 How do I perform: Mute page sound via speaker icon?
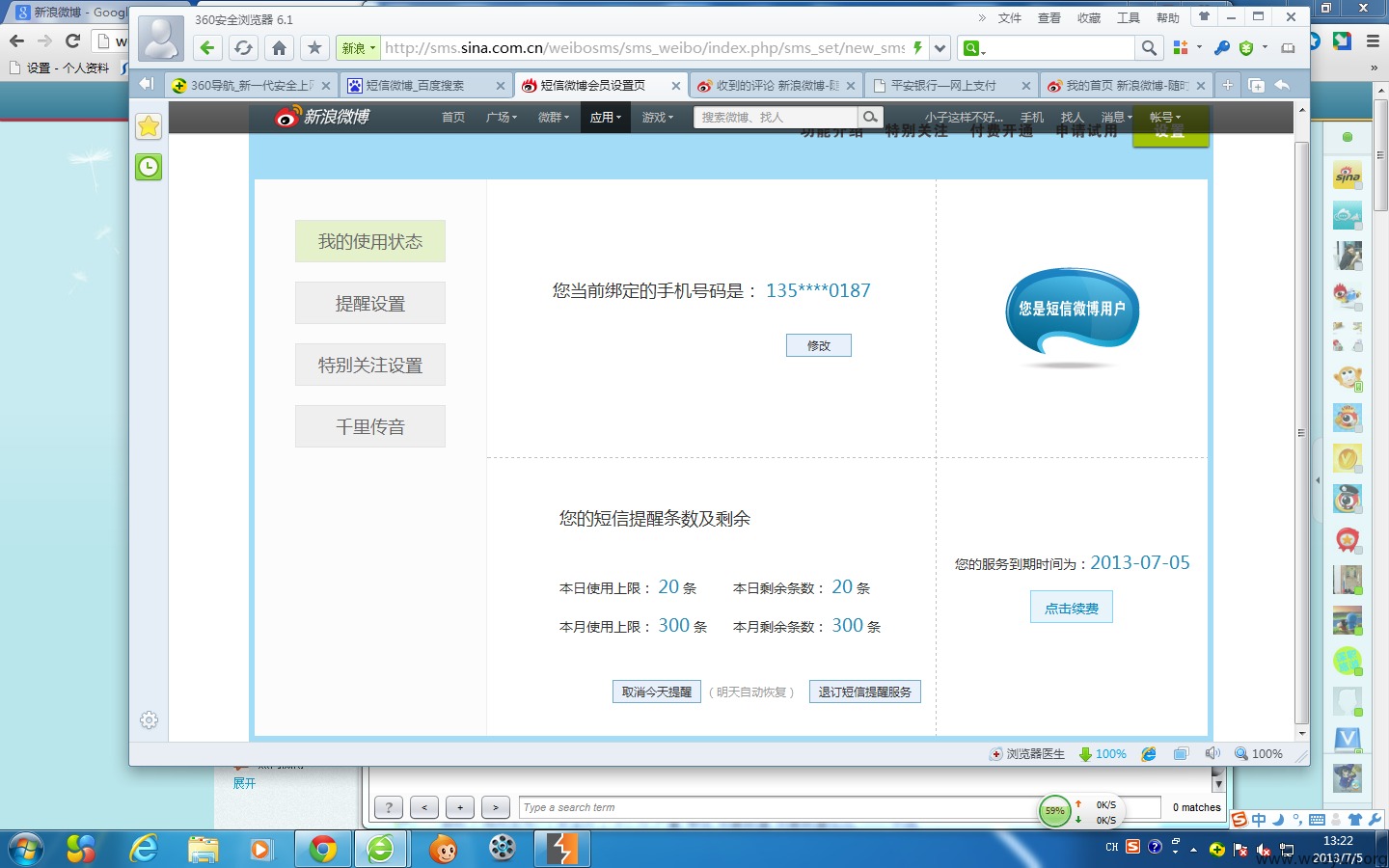1212,753
